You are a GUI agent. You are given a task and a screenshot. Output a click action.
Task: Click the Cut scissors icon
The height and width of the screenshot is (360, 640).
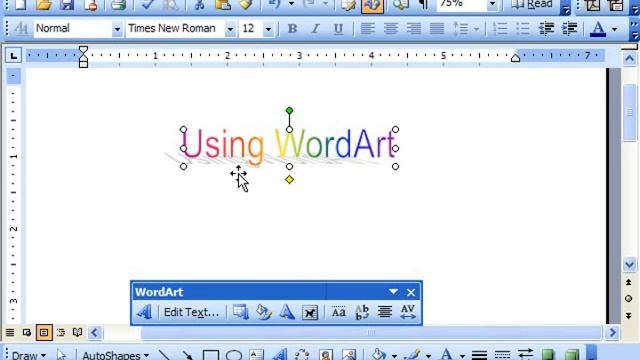point(200,5)
